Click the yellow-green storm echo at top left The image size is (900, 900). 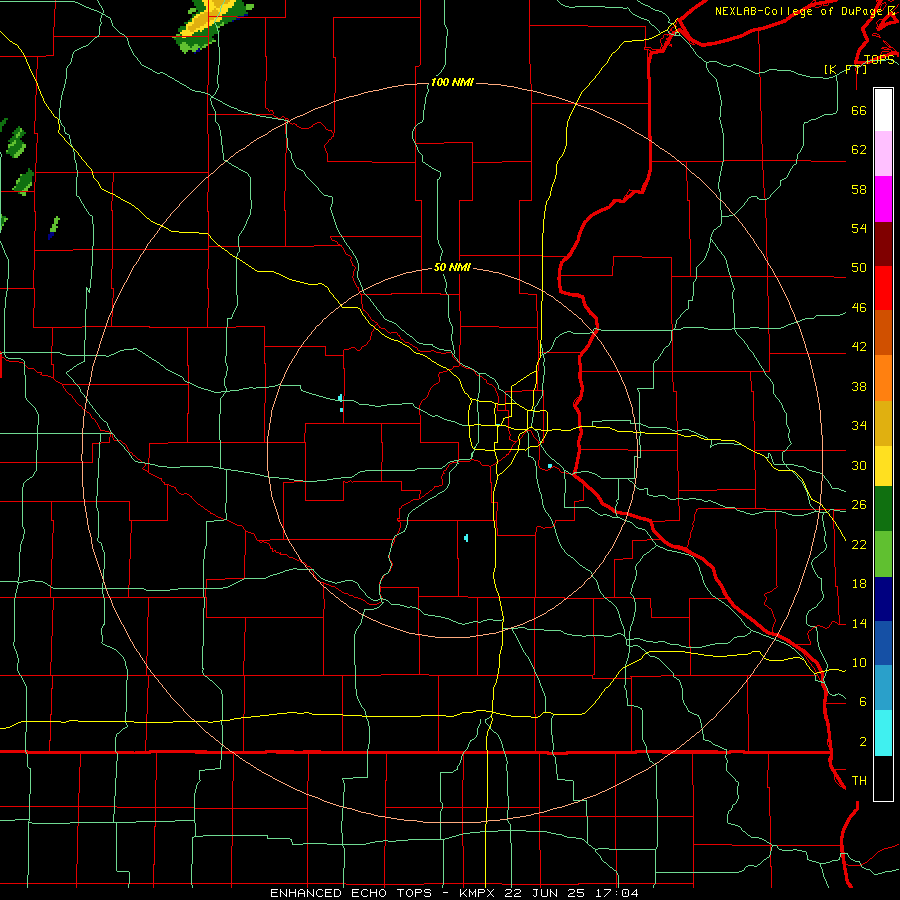212,24
